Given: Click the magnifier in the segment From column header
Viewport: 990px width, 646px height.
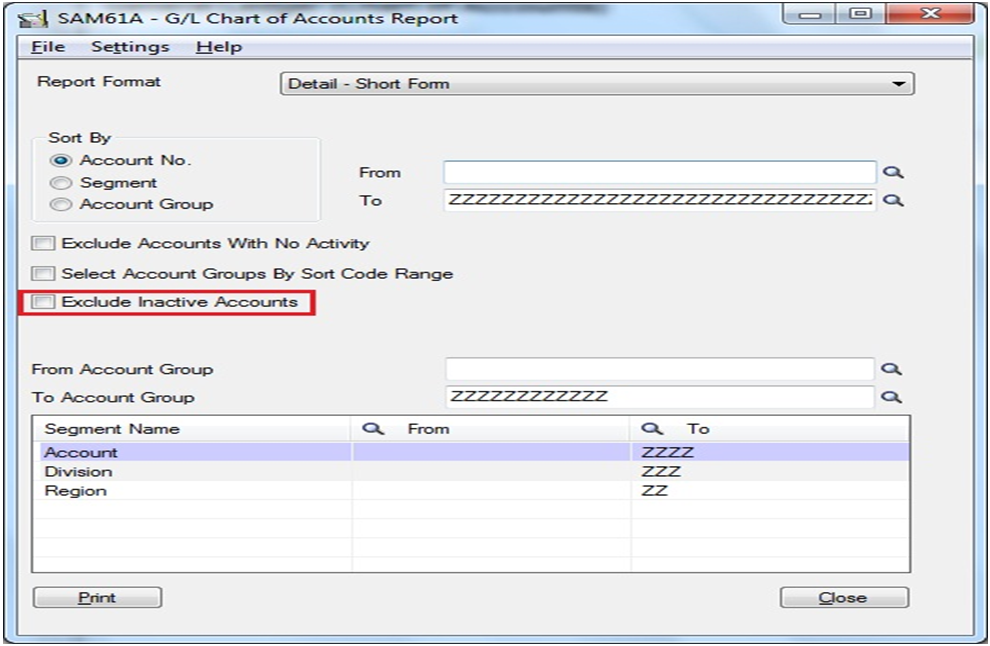Looking at the screenshot, I should click(x=373, y=429).
